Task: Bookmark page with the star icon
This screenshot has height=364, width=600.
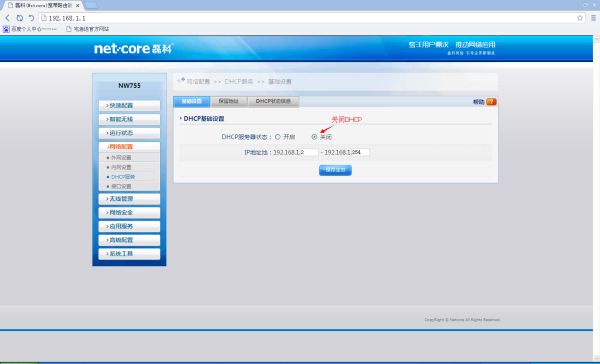Action: (x=580, y=18)
